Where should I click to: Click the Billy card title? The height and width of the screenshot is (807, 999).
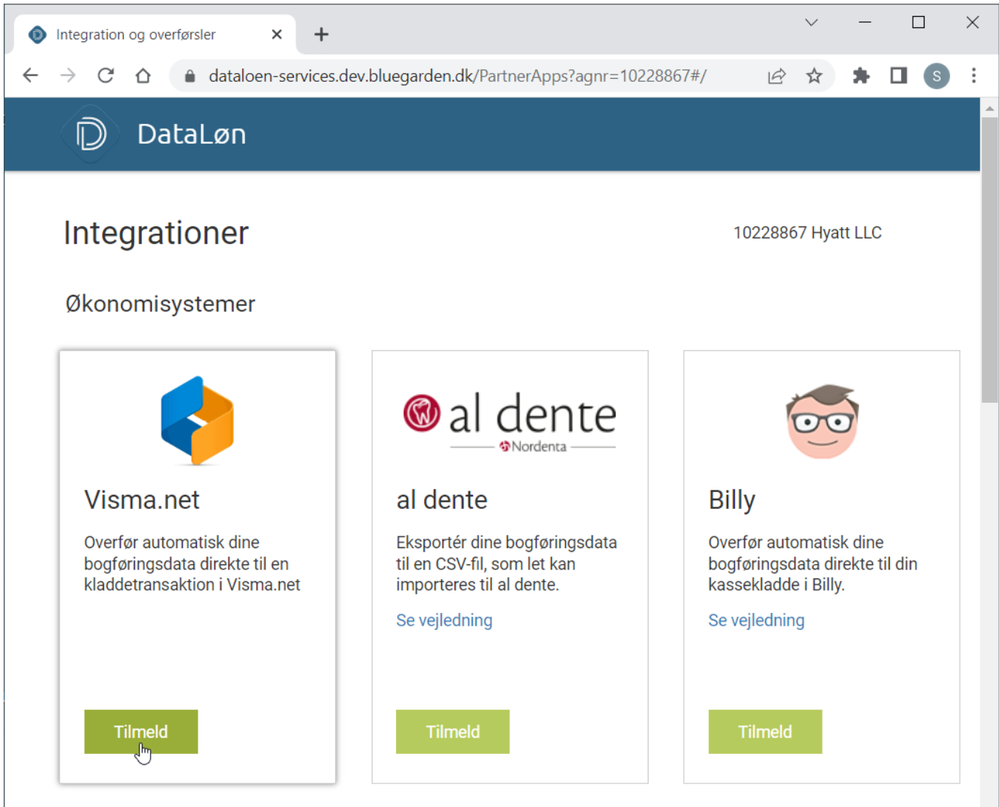pyautogui.click(x=732, y=501)
